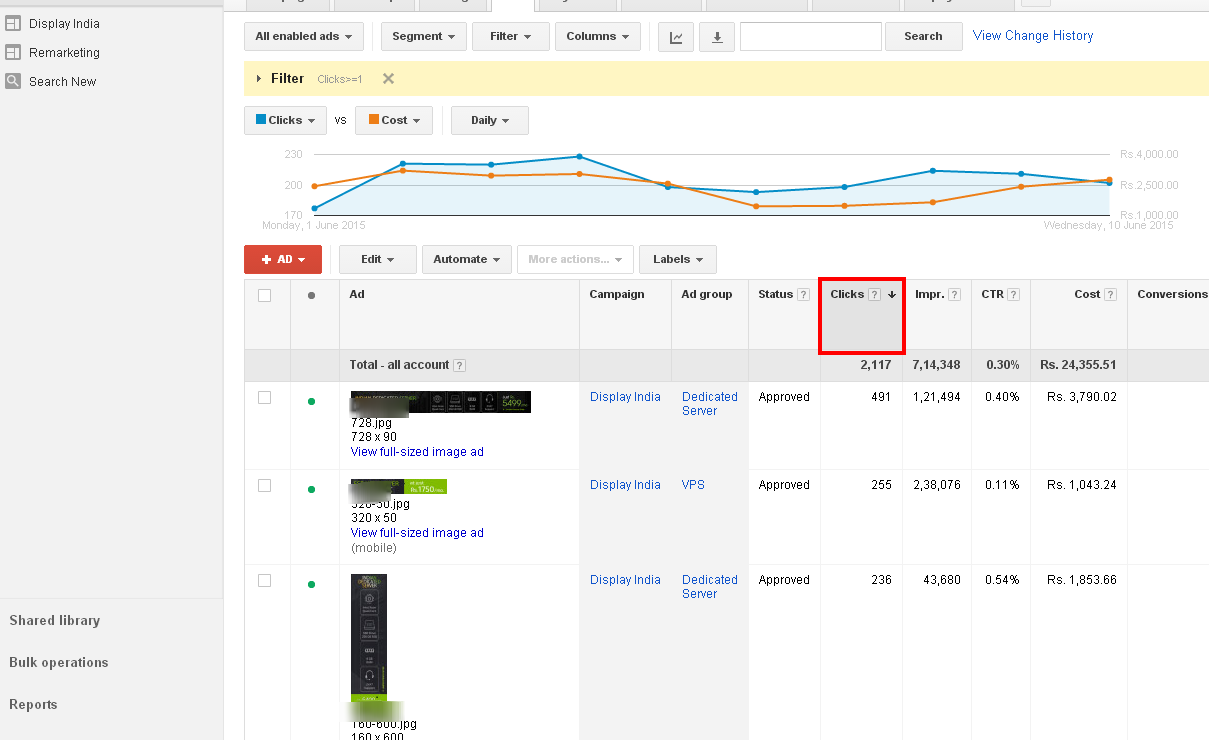The height and width of the screenshot is (740, 1209).
Task: Click the 0.54% CTR cell
Action: tap(1000, 580)
